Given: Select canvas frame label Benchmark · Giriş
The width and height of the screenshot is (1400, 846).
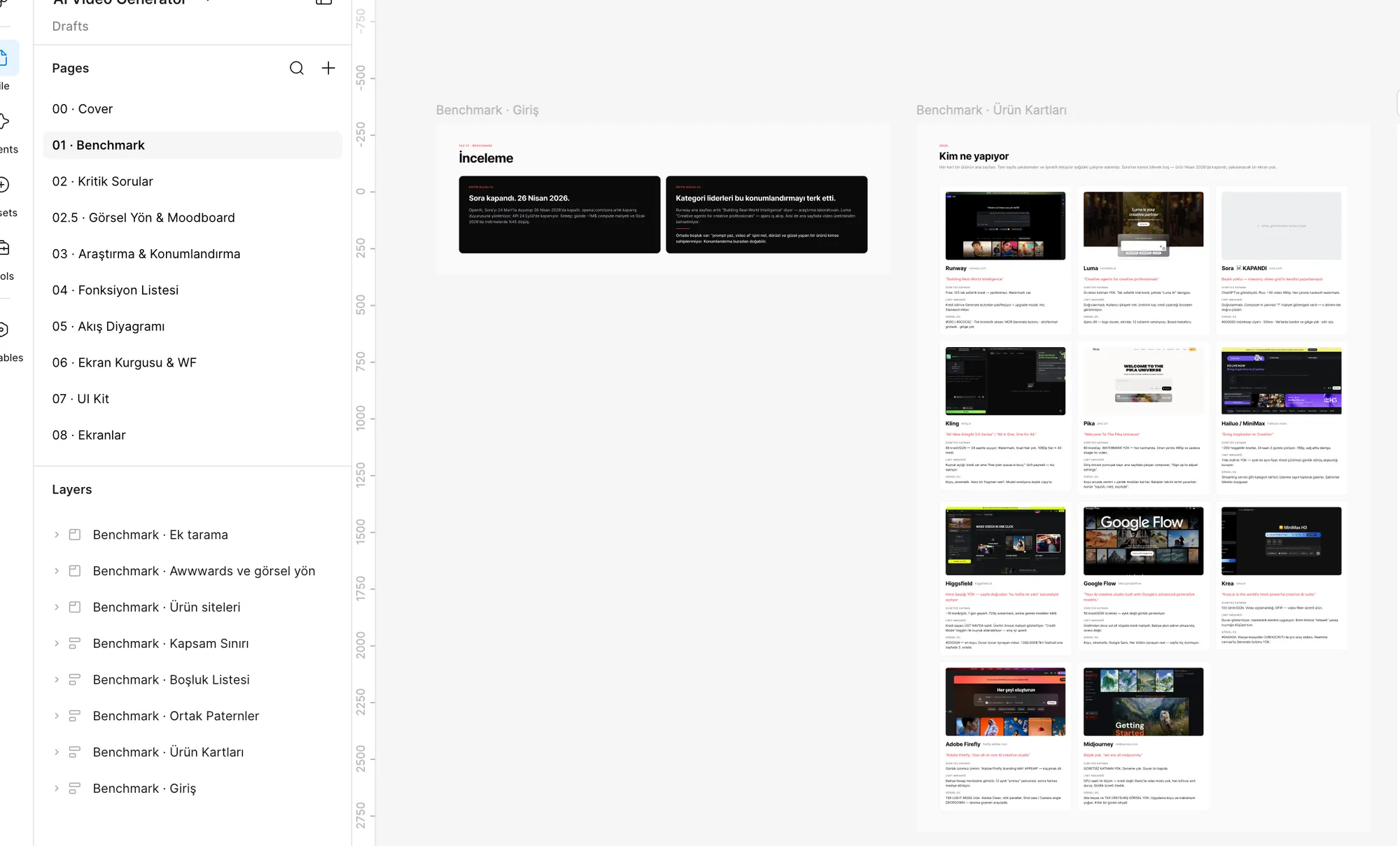Looking at the screenshot, I should (x=487, y=111).
